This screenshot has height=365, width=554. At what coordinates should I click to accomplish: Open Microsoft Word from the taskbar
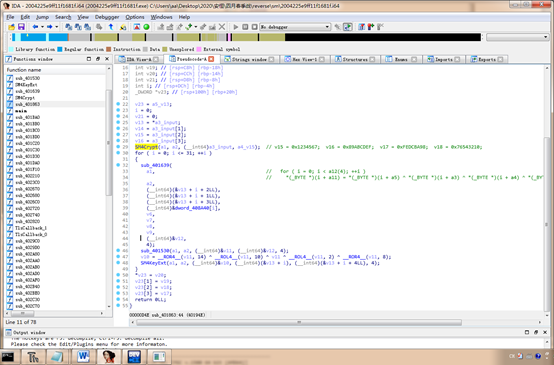83,357
